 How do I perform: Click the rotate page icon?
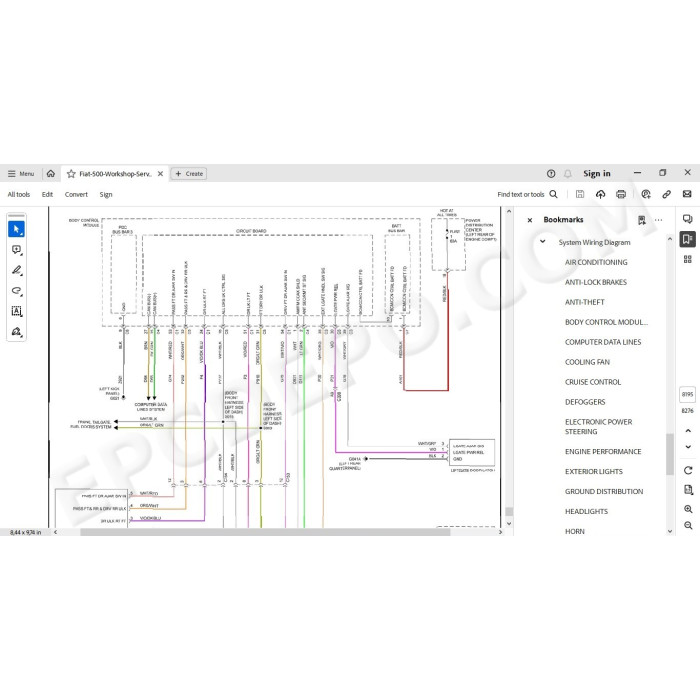click(x=688, y=471)
